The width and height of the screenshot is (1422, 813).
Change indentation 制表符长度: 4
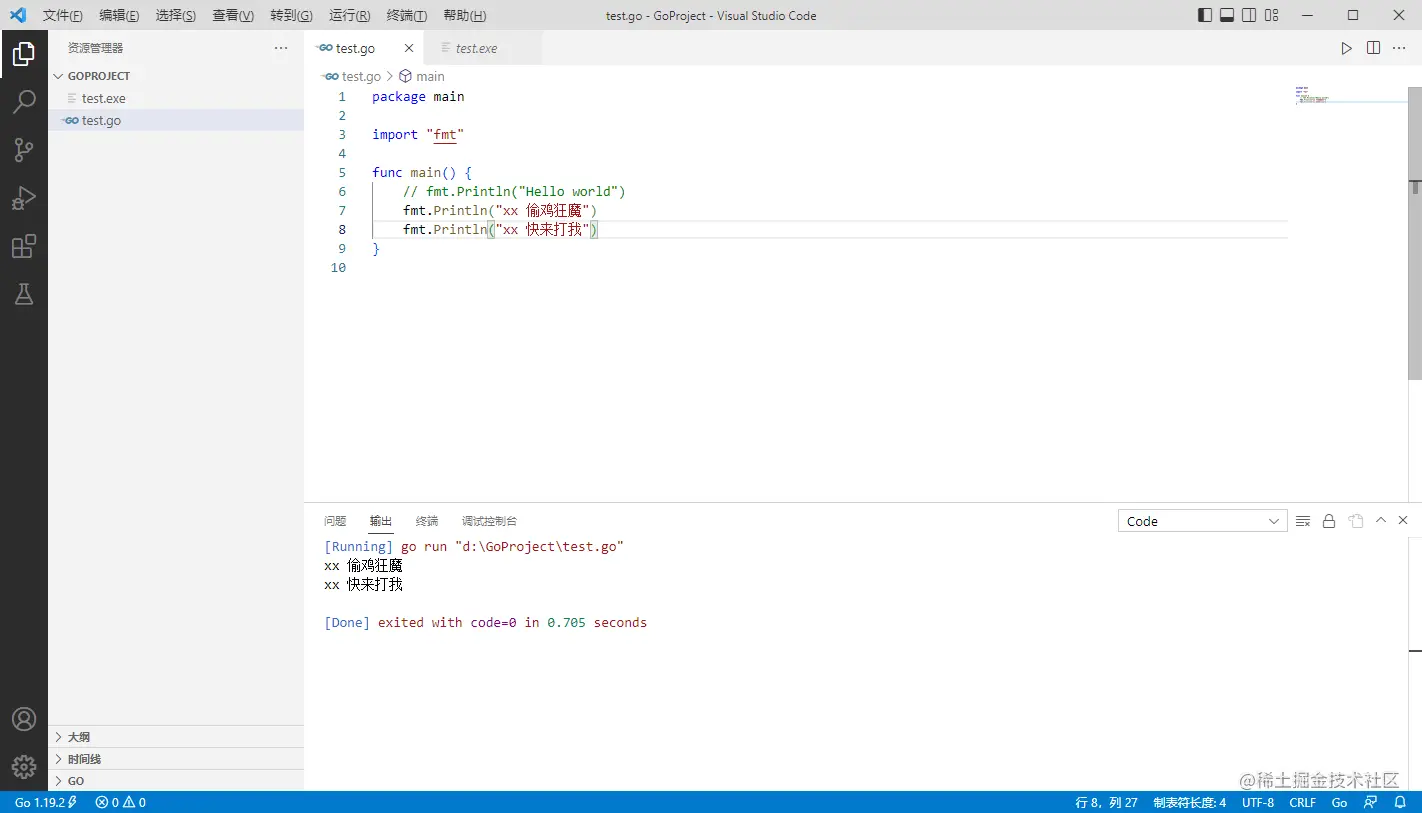tap(1189, 802)
